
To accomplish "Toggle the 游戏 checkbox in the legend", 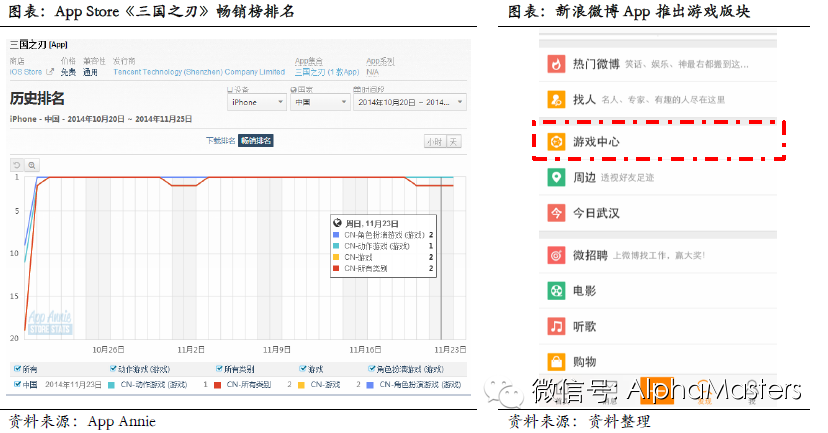I will [x=303, y=369].
